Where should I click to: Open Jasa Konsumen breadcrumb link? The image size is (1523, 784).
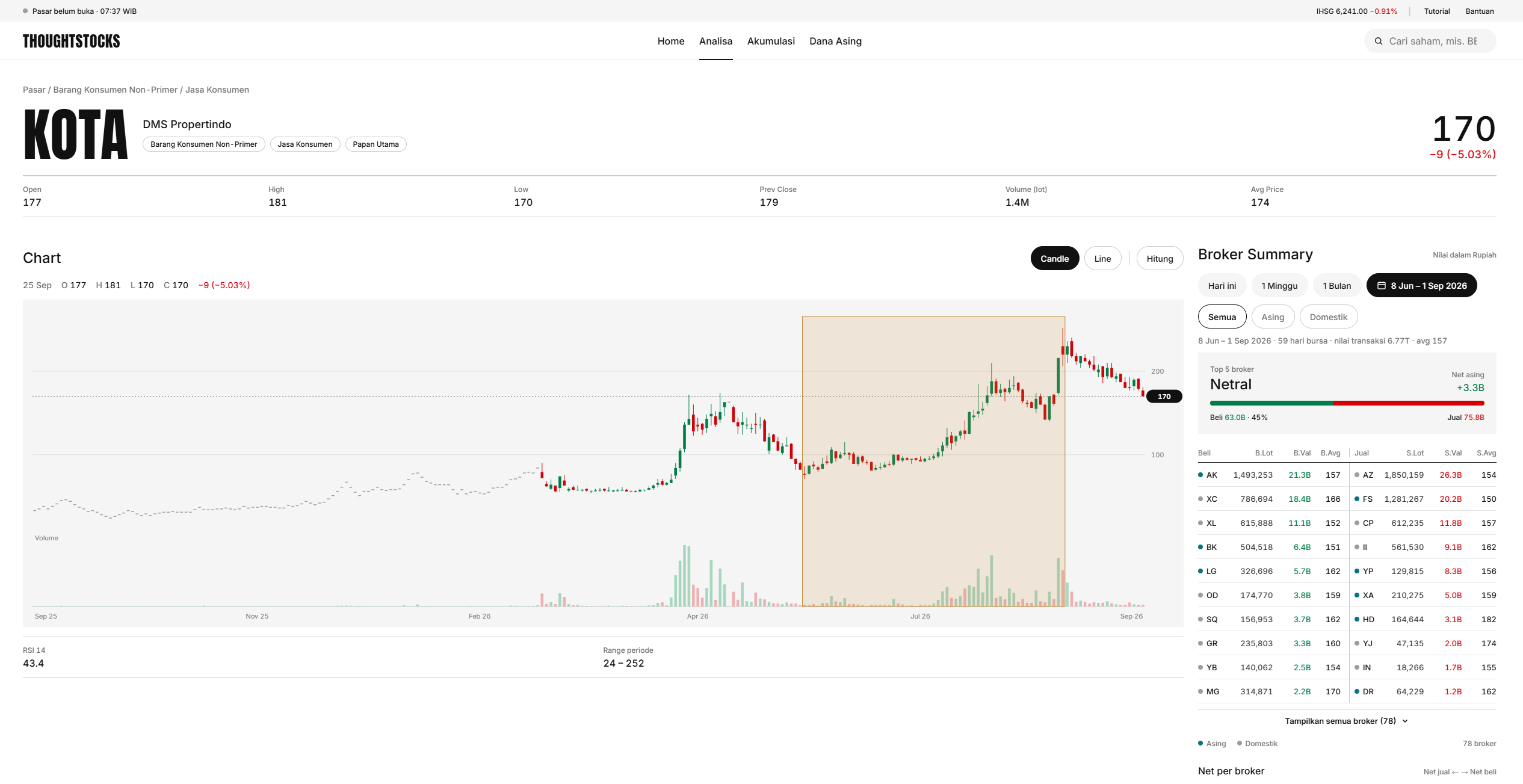[217, 90]
